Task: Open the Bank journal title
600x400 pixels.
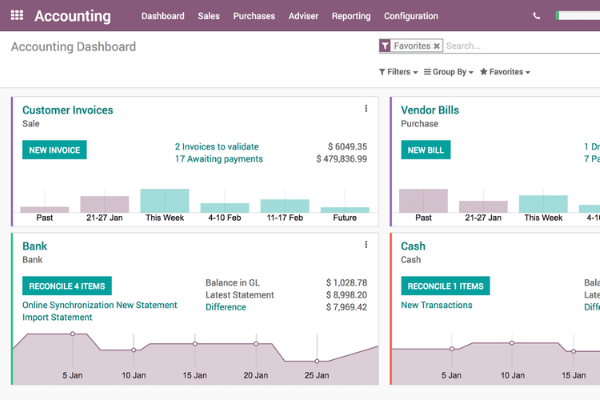Action: (x=34, y=246)
